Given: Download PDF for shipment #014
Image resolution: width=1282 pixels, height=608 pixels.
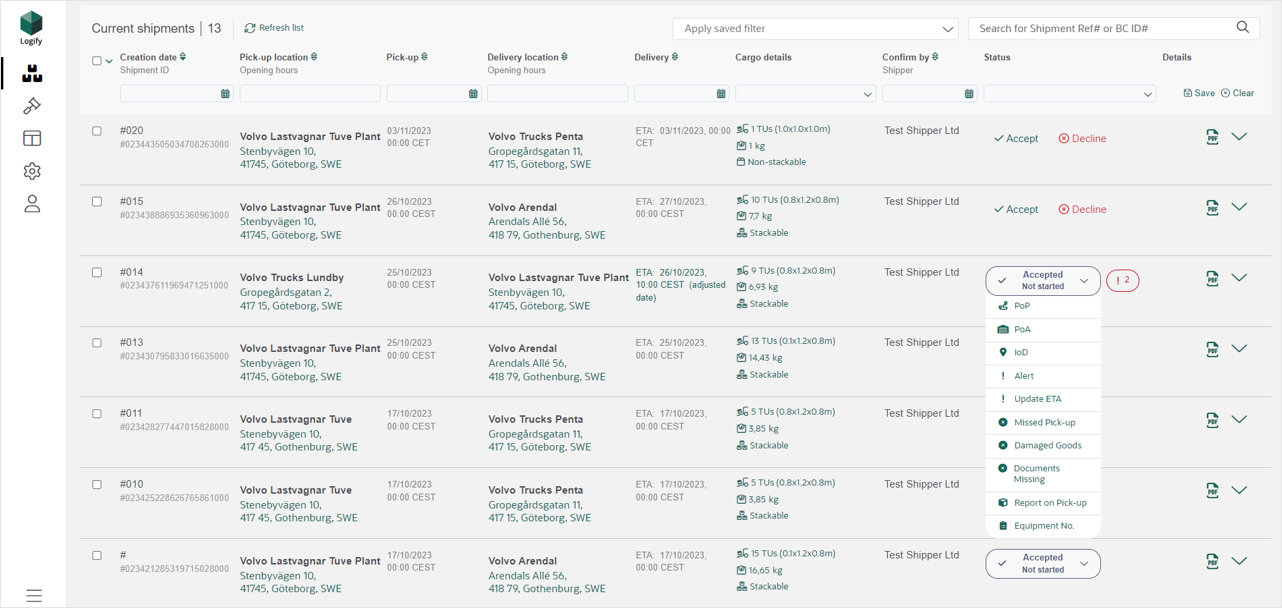Looking at the screenshot, I should click(1212, 278).
